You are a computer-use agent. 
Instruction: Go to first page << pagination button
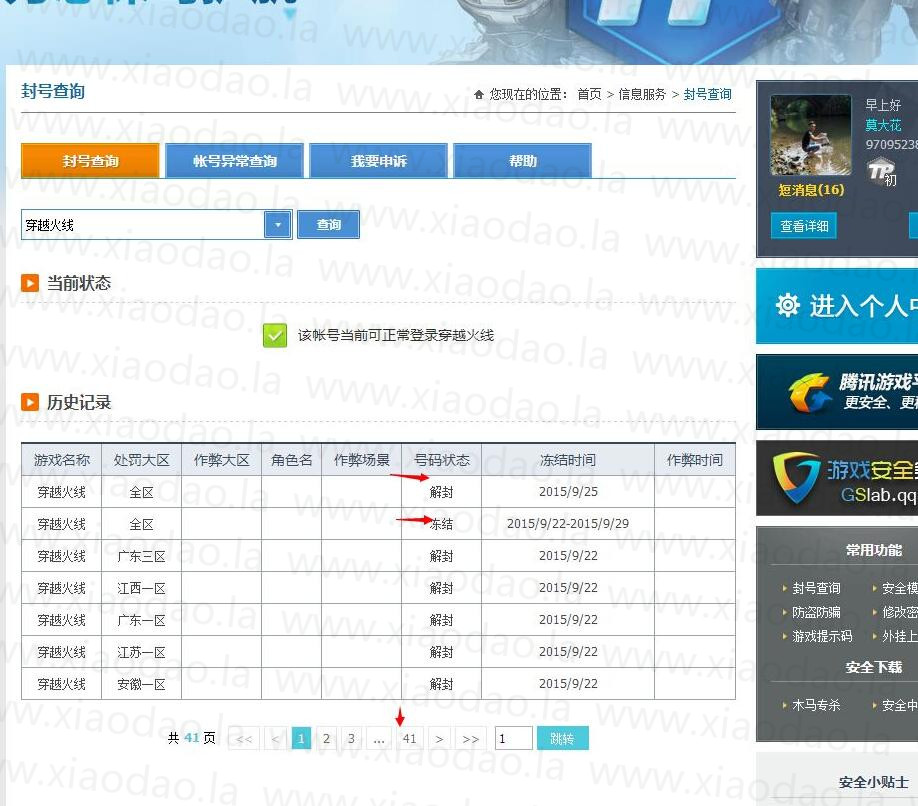[244, 739]
